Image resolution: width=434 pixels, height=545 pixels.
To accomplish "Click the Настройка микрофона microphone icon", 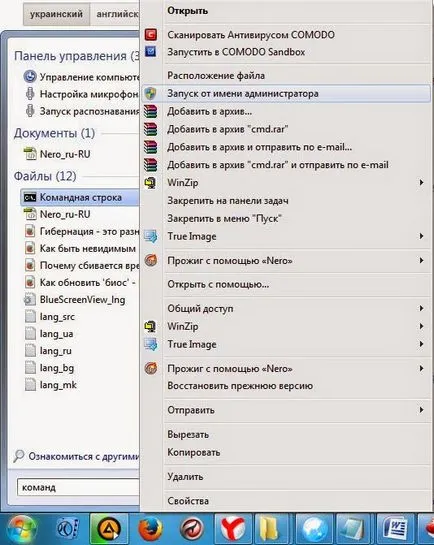I will pyautogui.click(x=30, y=94).
